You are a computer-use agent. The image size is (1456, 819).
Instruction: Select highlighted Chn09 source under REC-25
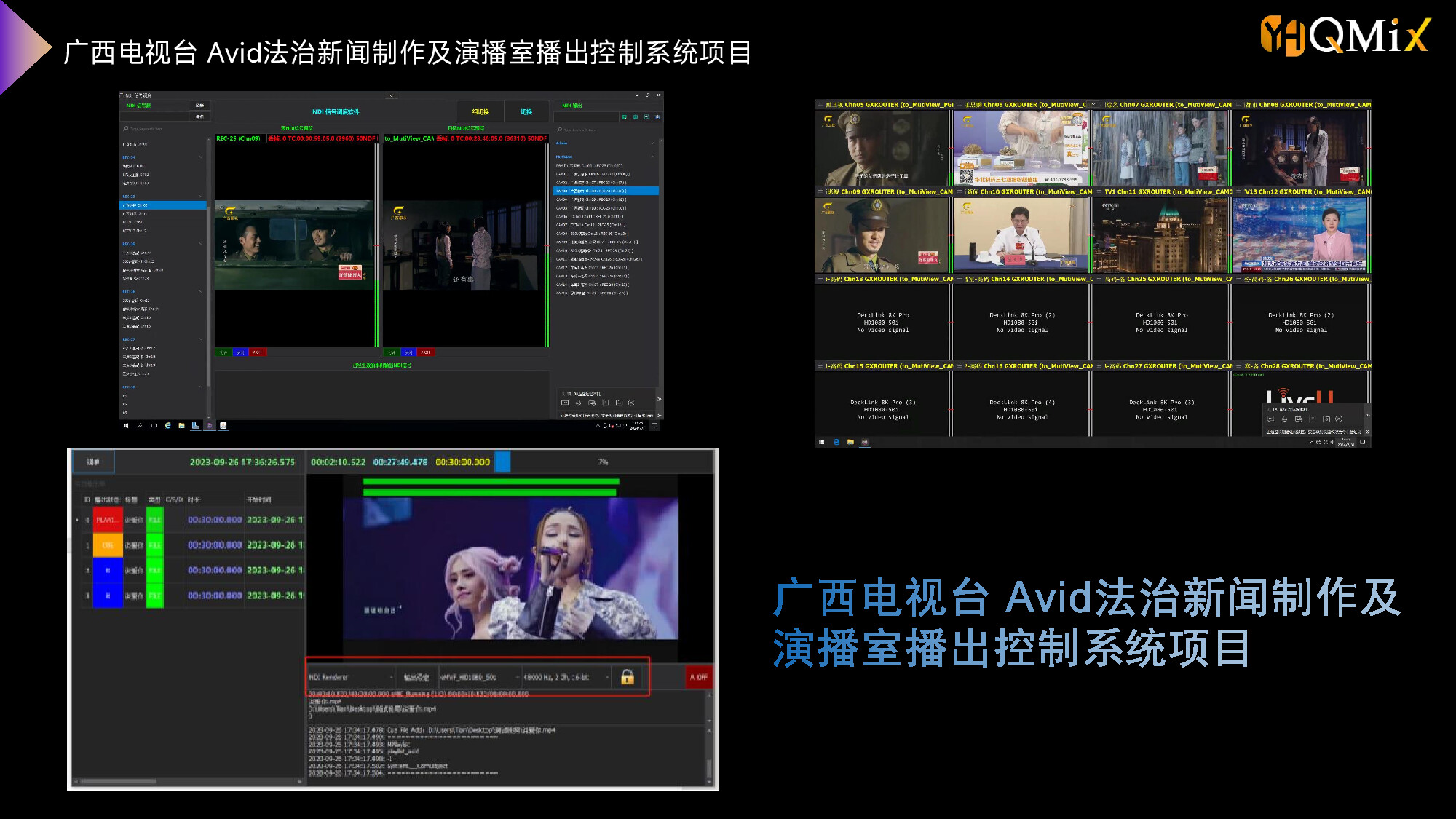tap(164, 205)
